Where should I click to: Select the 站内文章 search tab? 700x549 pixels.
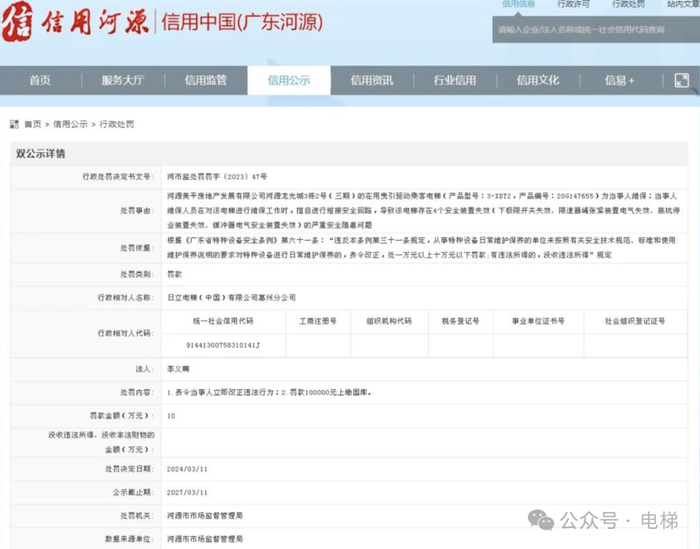pyautogui.click(x=683, y=4)
